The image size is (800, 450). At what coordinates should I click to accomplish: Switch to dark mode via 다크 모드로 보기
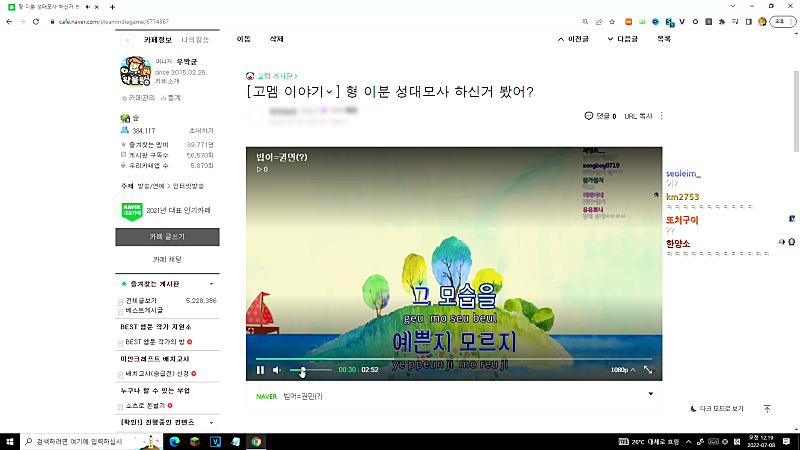[x=717, y=409]
